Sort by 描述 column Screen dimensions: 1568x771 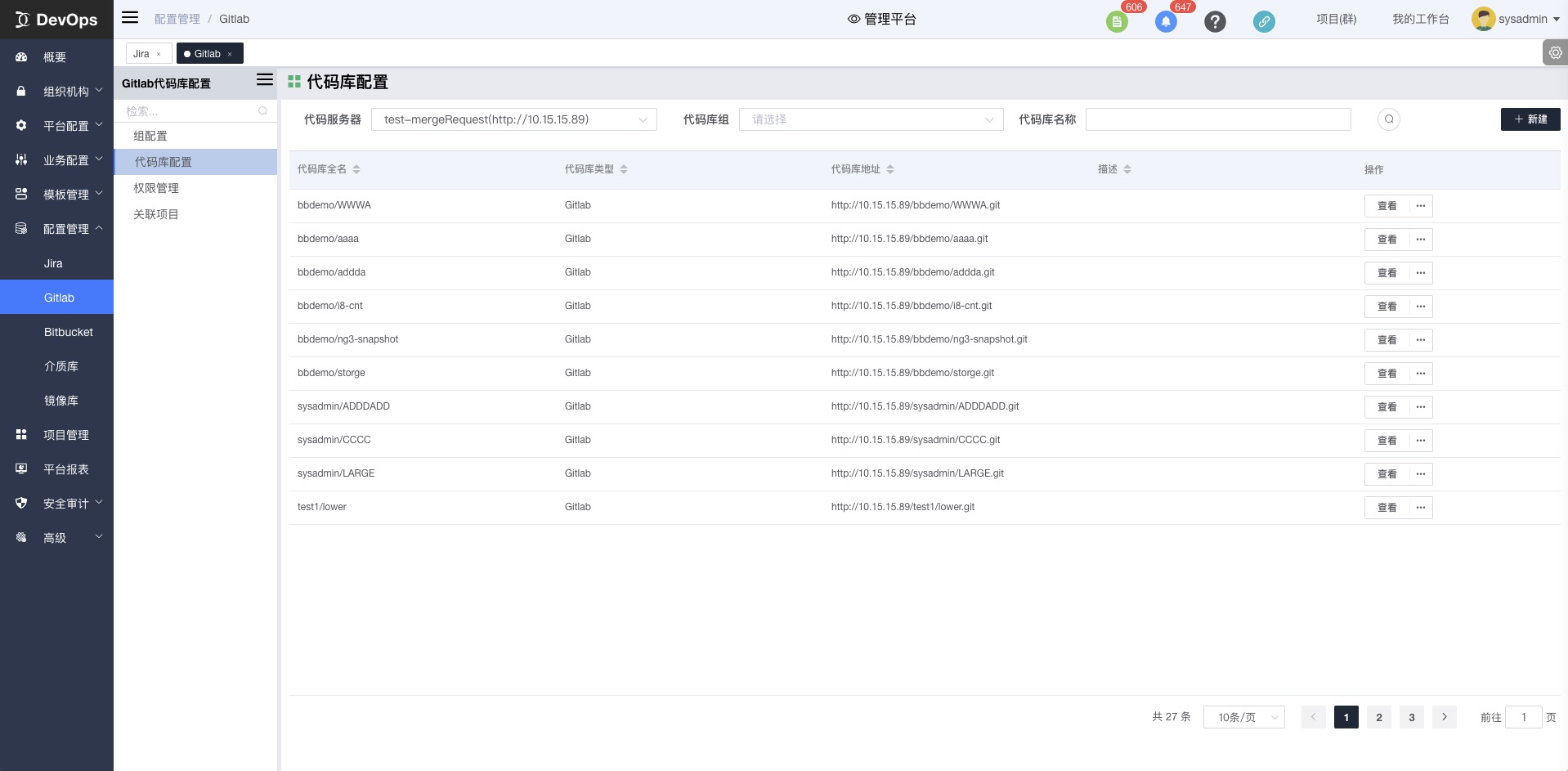point(1127,169)
